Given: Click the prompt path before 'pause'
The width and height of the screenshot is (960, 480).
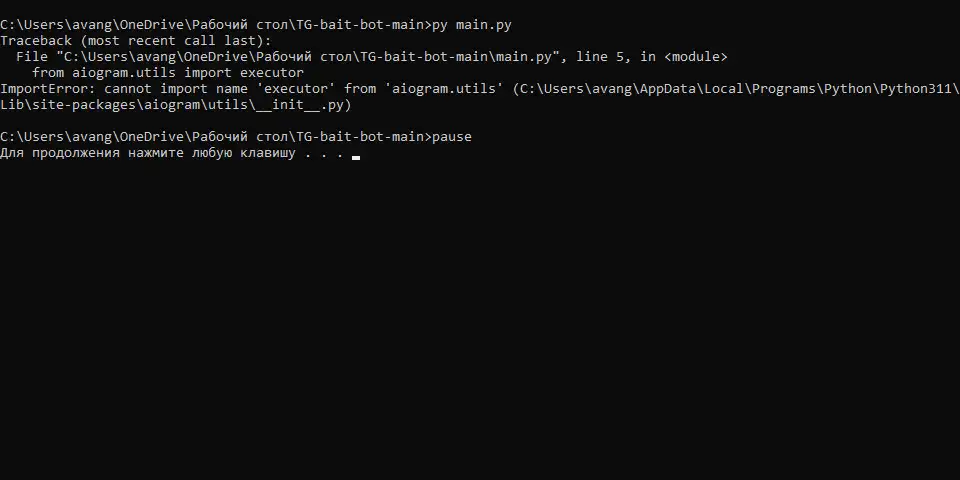Looking at the screenshot, I should click(216, 137).
